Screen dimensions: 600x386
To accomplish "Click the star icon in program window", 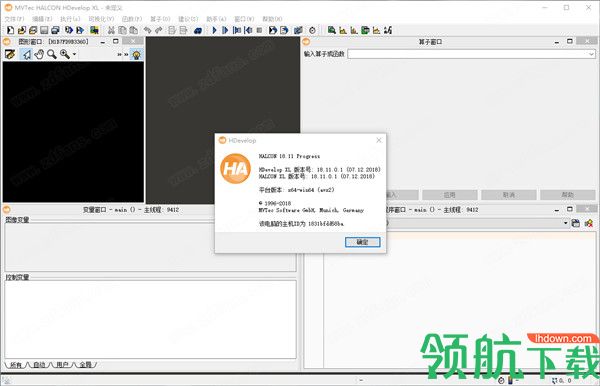I will click(x=589, y=223).
